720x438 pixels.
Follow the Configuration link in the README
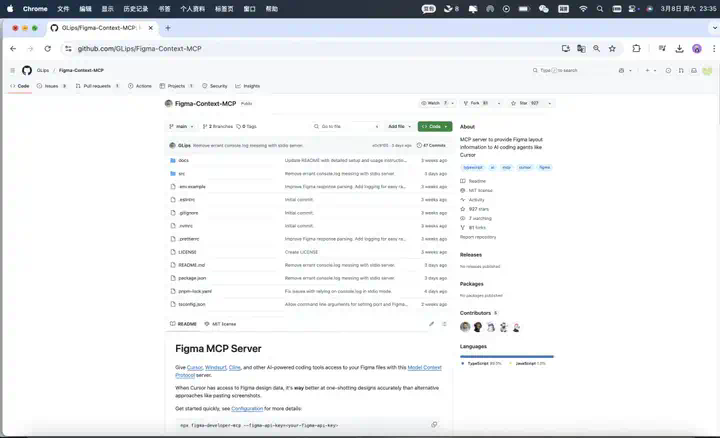tap(247, 409)
